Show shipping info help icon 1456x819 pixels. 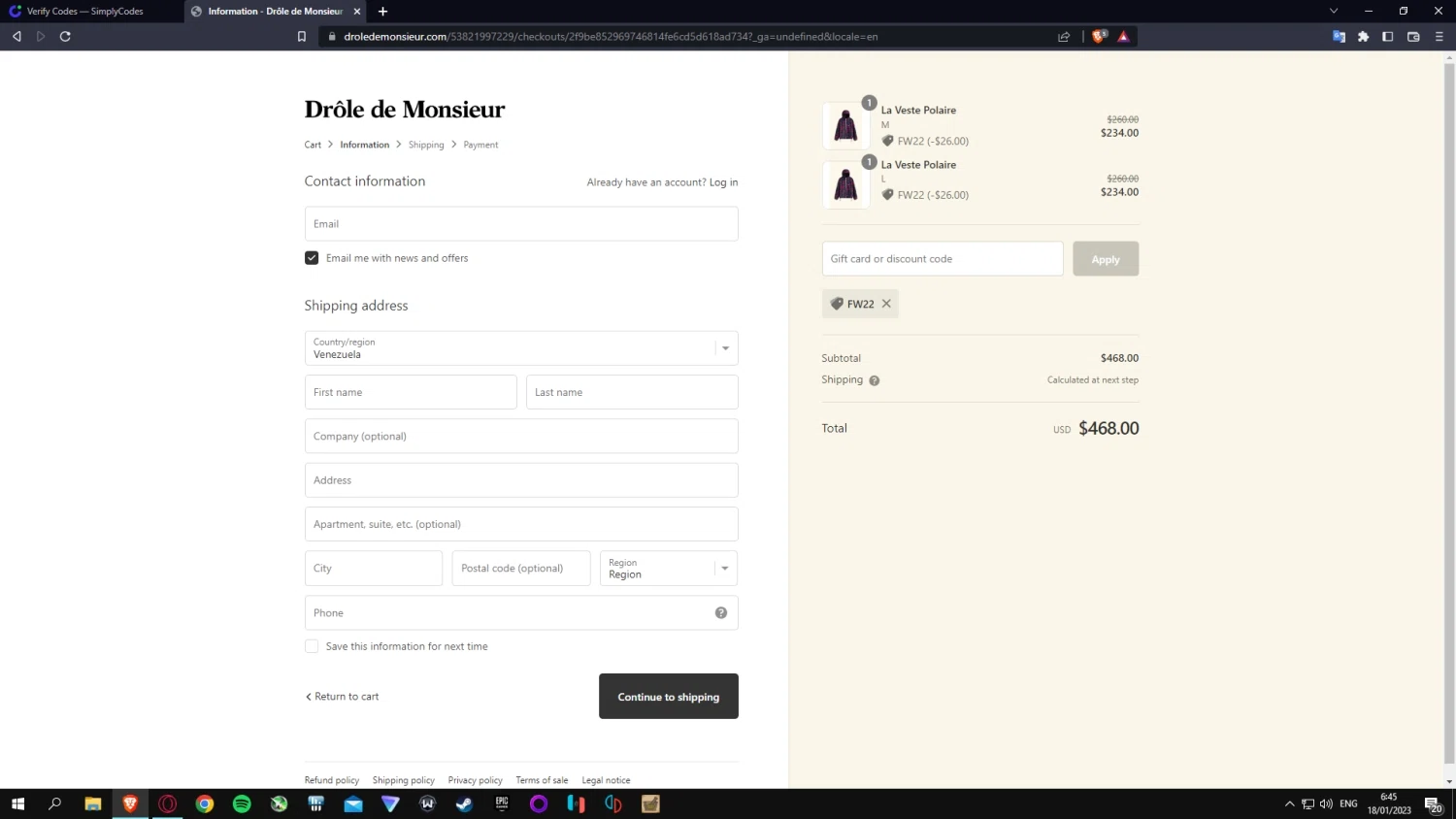pyautogui.click(x=874, y=380)
